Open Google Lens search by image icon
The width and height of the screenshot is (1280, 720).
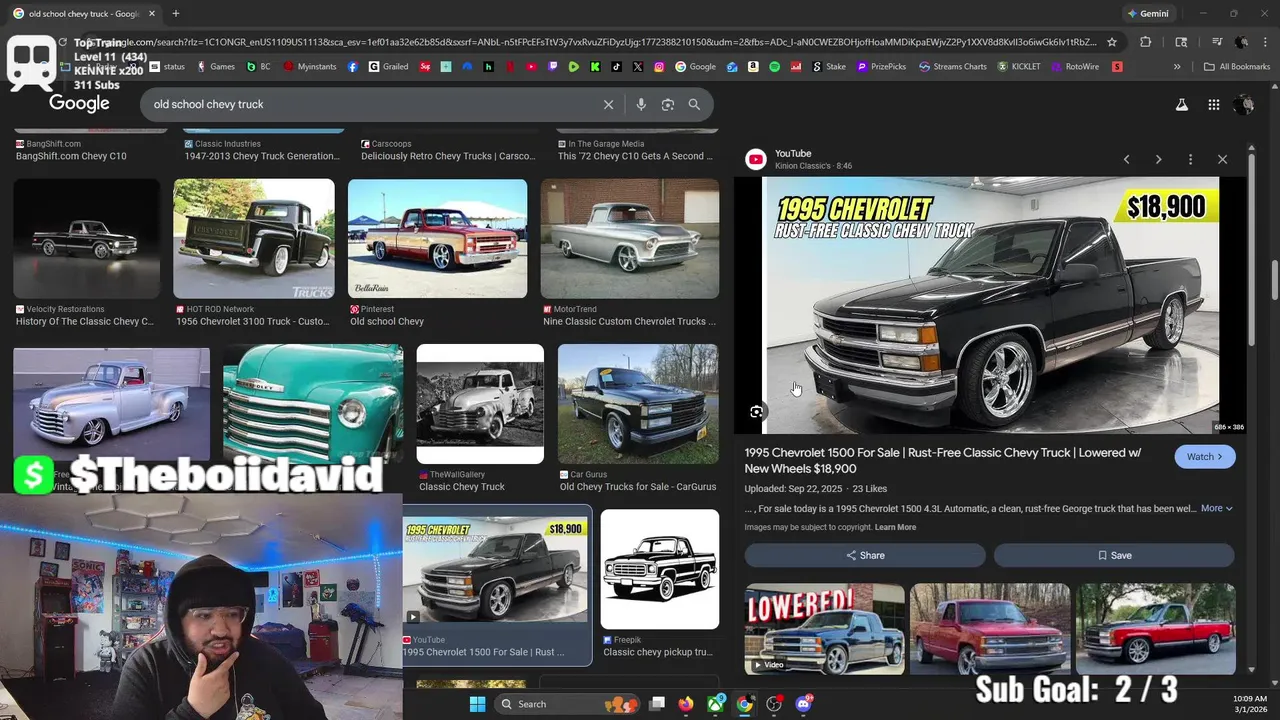coord(668,104)
